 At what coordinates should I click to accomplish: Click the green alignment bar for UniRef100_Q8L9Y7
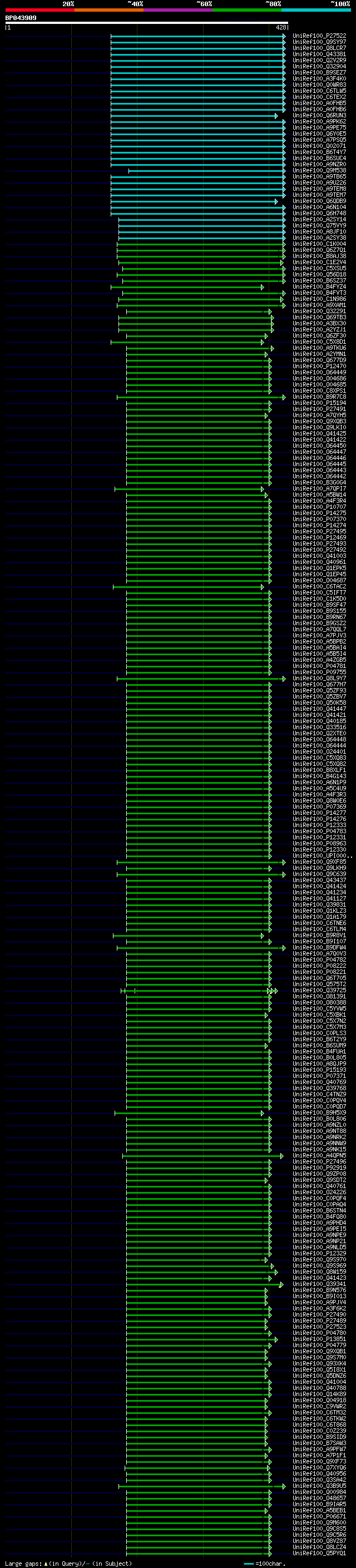(201, 679)
